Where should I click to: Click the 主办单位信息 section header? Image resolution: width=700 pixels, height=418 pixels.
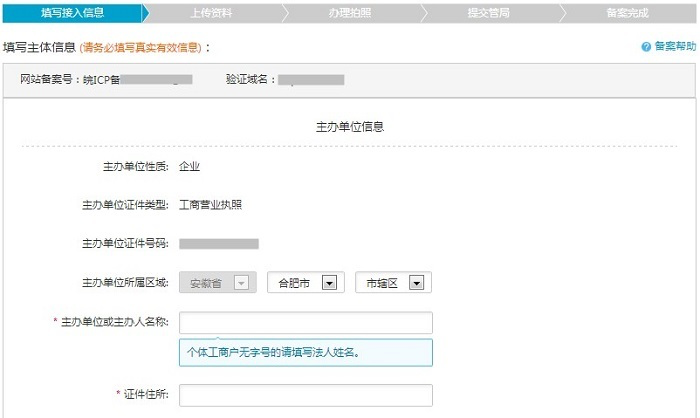click(x=350, y=127)
